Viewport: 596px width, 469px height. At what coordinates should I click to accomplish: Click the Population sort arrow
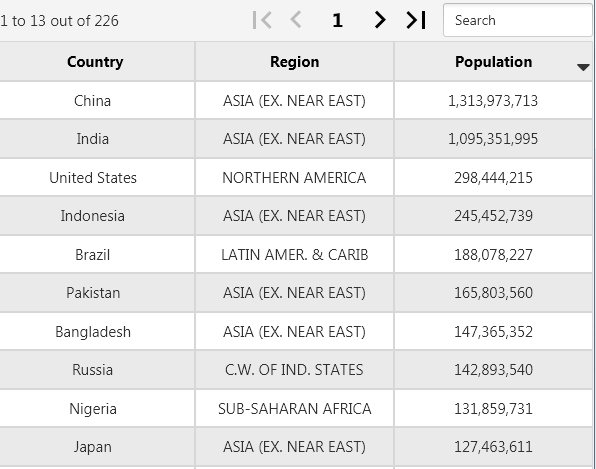tap(583, 67)
